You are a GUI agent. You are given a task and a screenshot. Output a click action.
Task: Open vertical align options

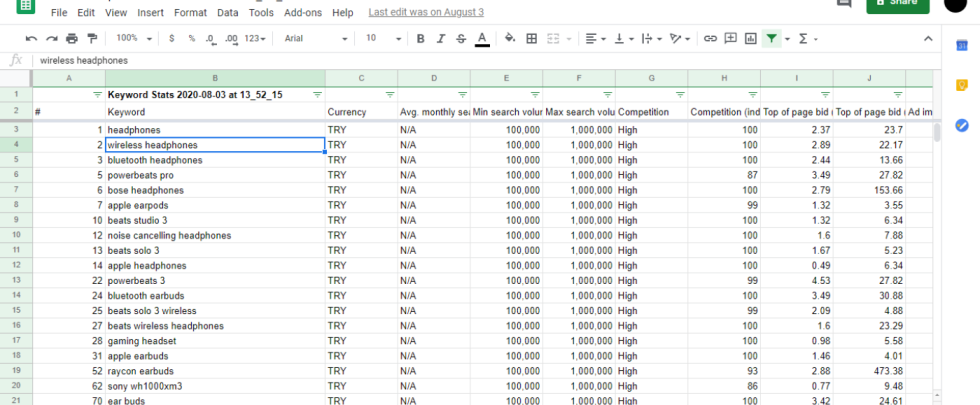coord(624,39)
